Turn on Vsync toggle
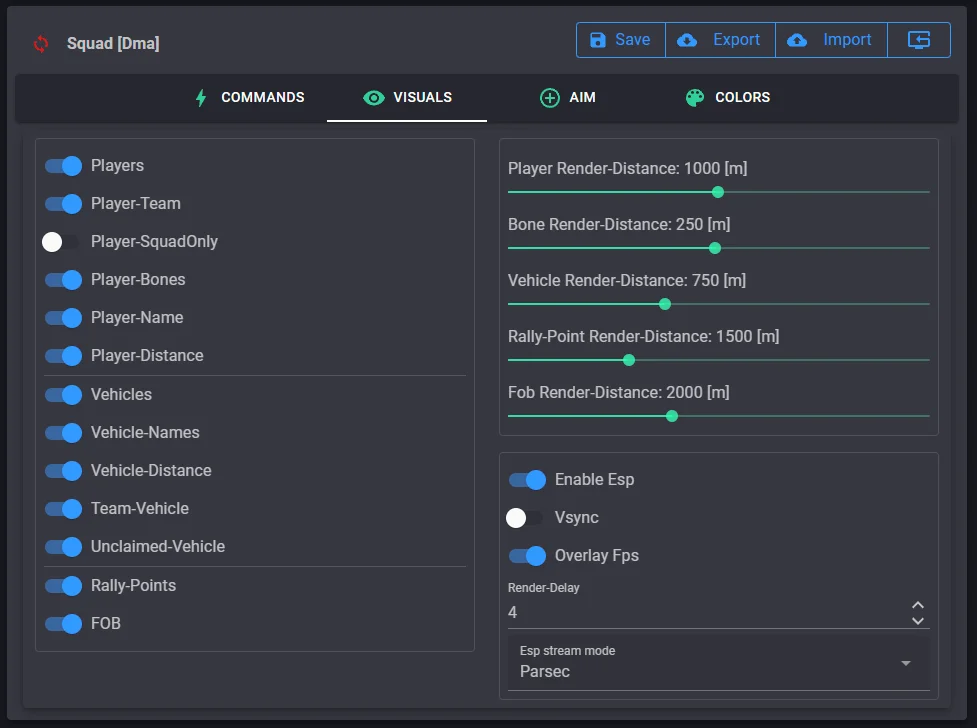This screenshot has height=728, width=977. tap(525, 518)
